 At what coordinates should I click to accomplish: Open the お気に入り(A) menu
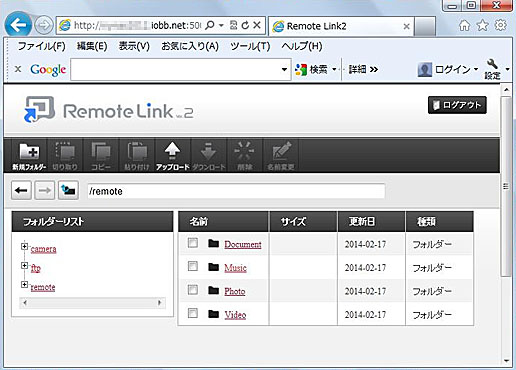pyautogui.click(x=190, y=46)
